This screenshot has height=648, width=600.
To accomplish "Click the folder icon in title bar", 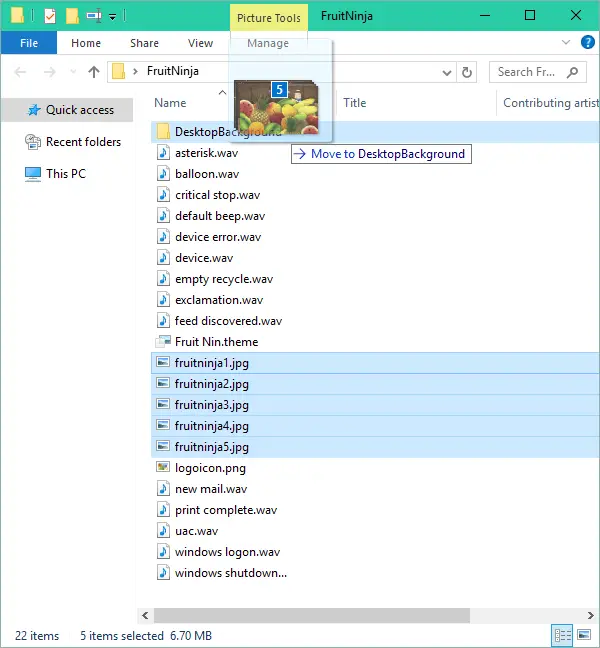I will [x=17, y=16].
